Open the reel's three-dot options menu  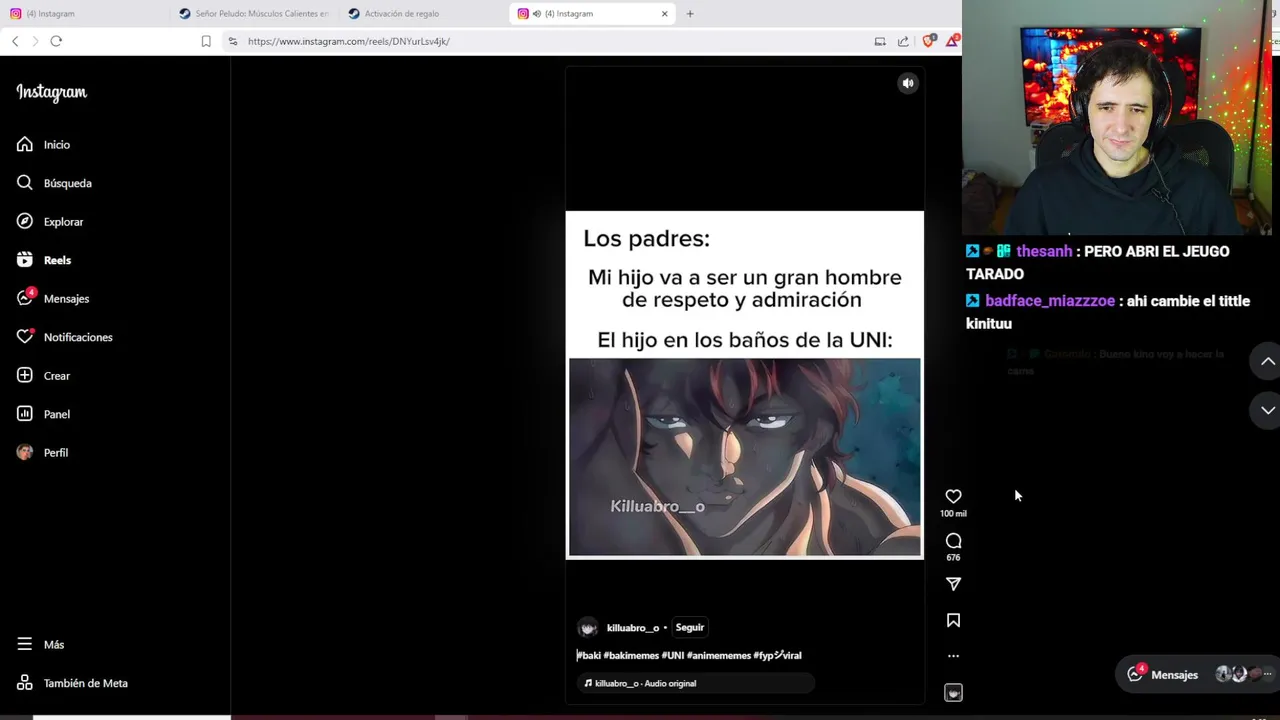(953, 656)
